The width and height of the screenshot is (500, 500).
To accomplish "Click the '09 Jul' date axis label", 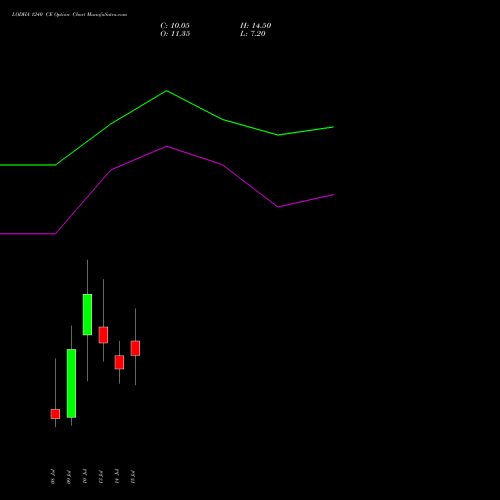I will [69, 477].
